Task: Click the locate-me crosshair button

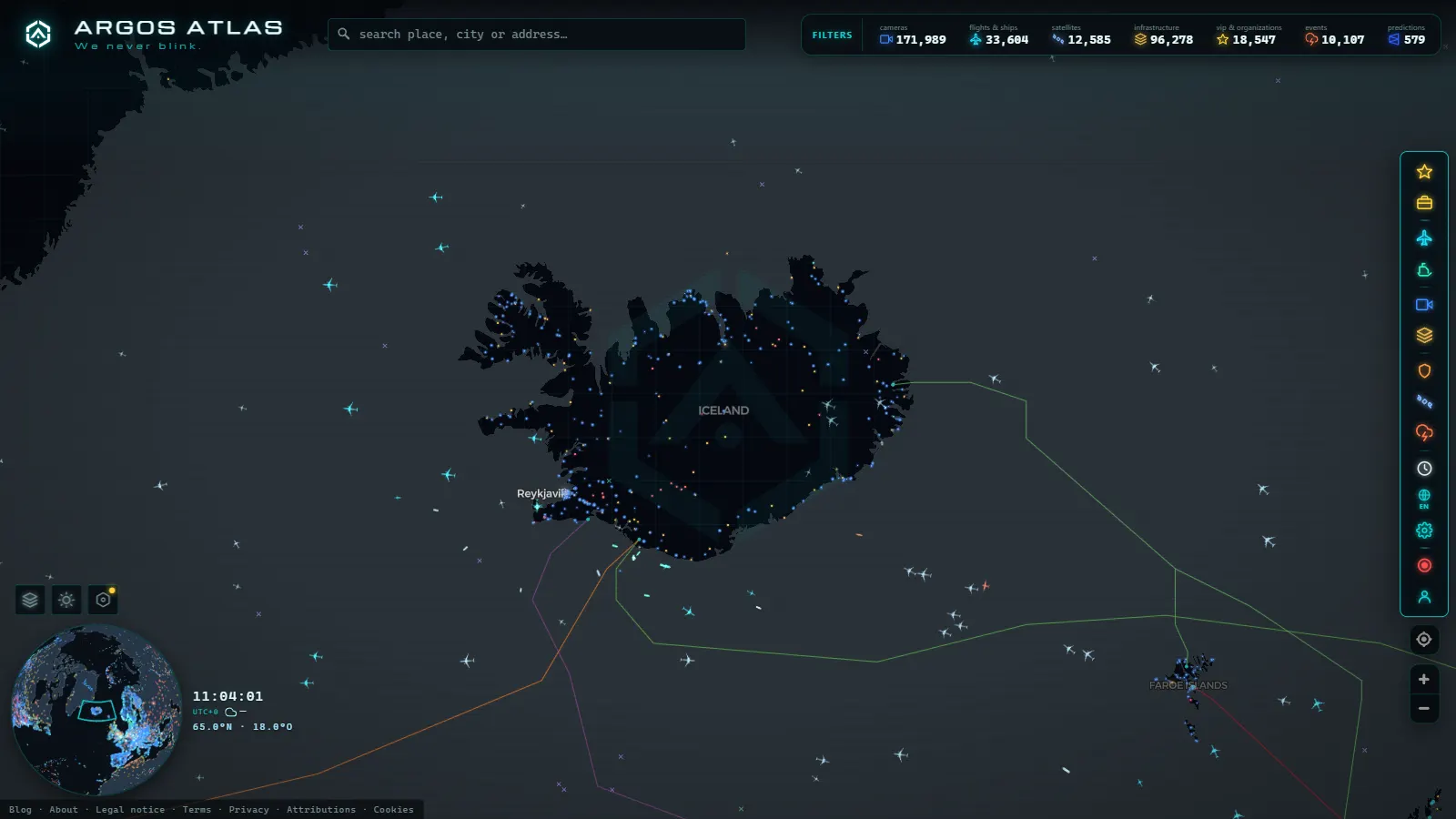Action: pos(1424,640)
